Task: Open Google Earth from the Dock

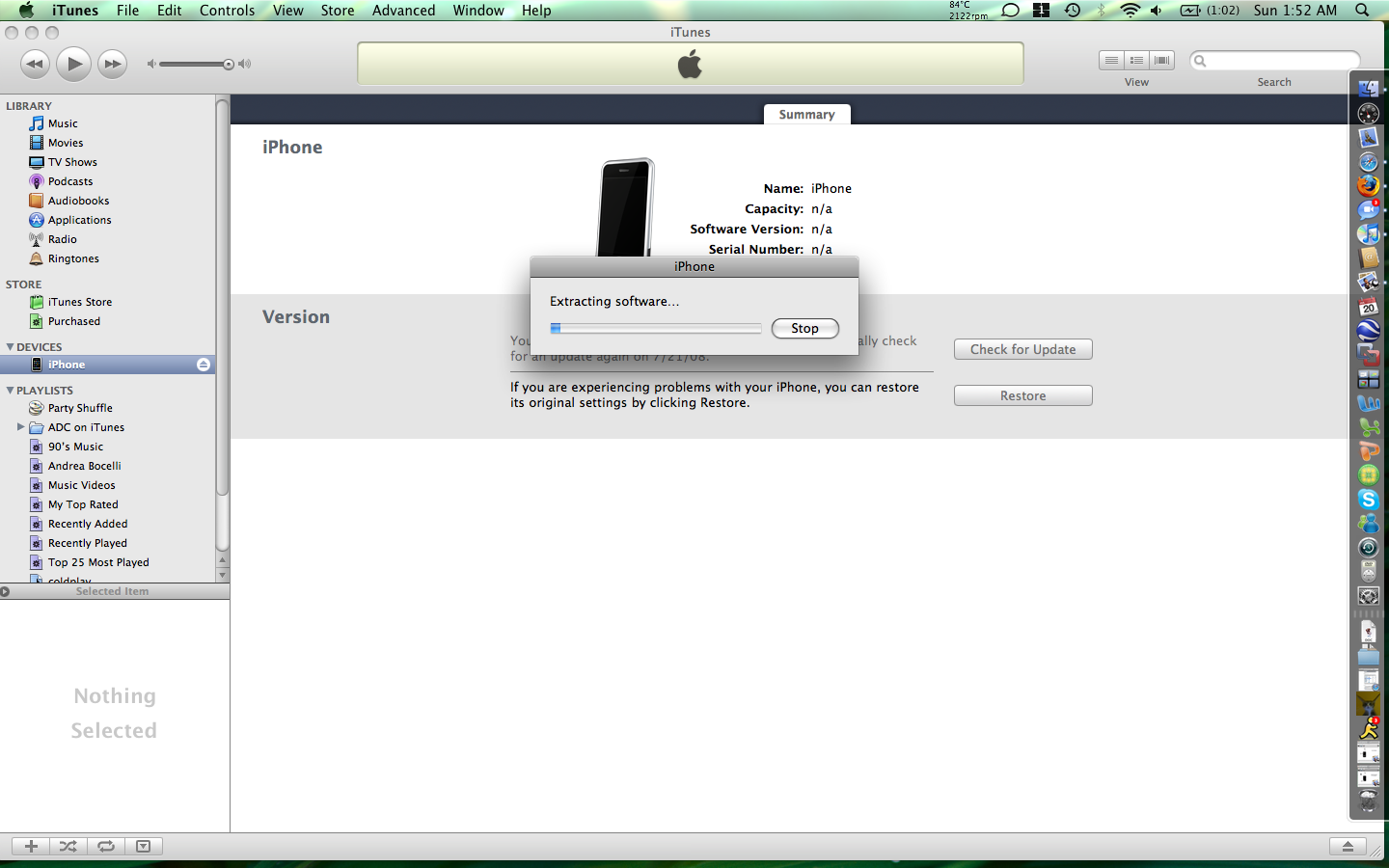Action: tap(1368, 331)
